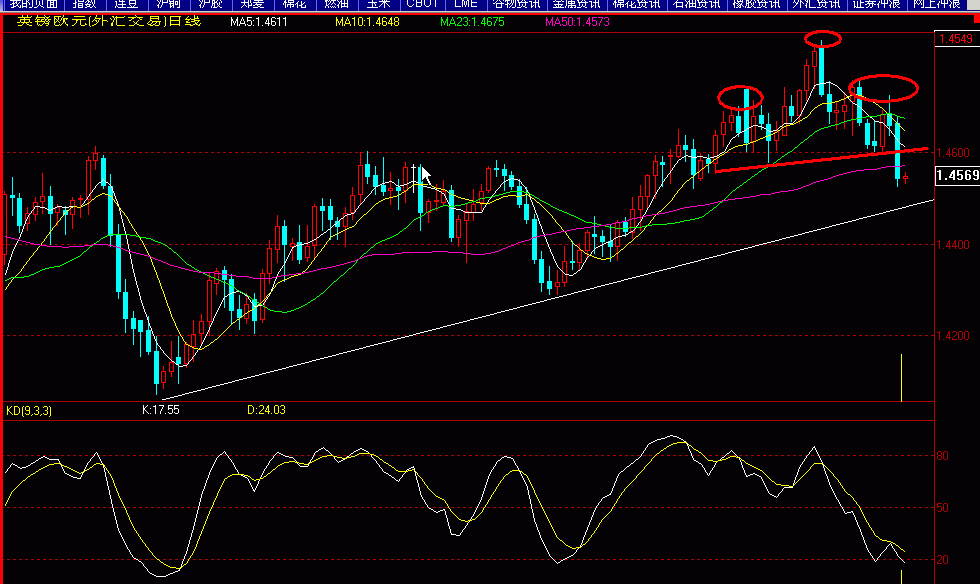Switch to the 燃油 tab
The height and width of the screenshot is (584, 980).
tap(336, 4)
